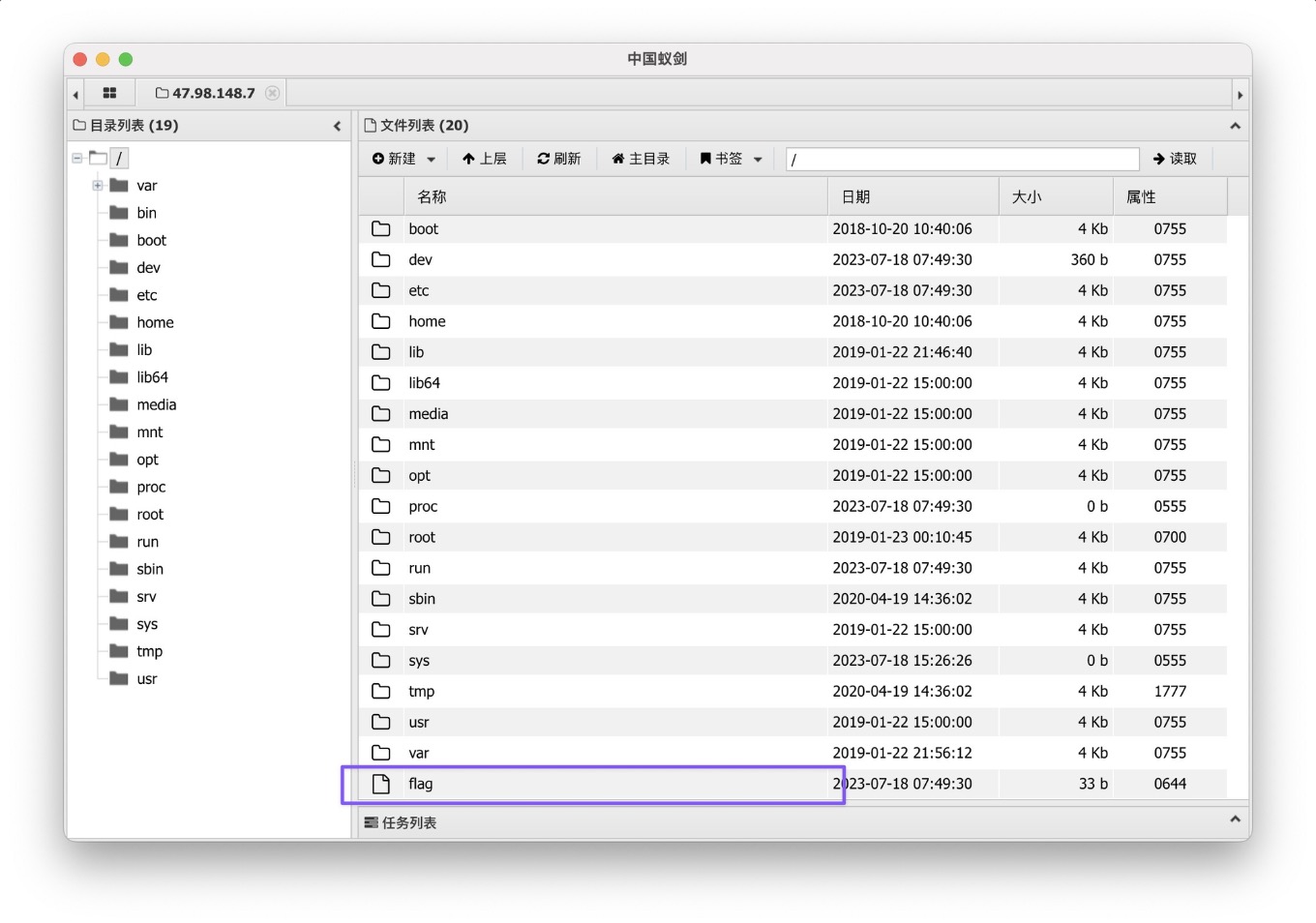Click the mnt folder icon in tree
The height and width of the screenshot is (923, 1316).
119,432
